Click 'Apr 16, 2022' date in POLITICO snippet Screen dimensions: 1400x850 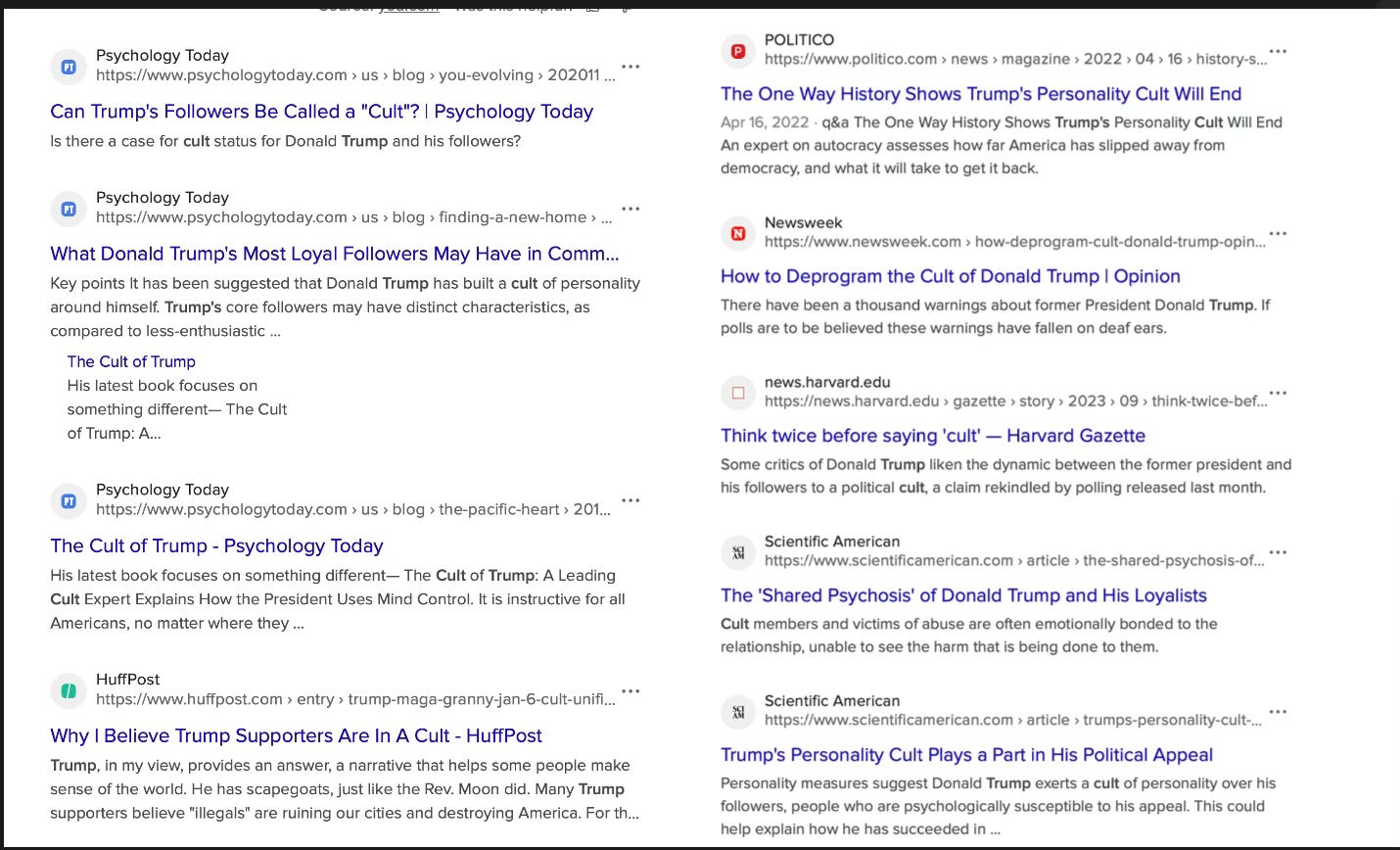[x=765, y=122]
